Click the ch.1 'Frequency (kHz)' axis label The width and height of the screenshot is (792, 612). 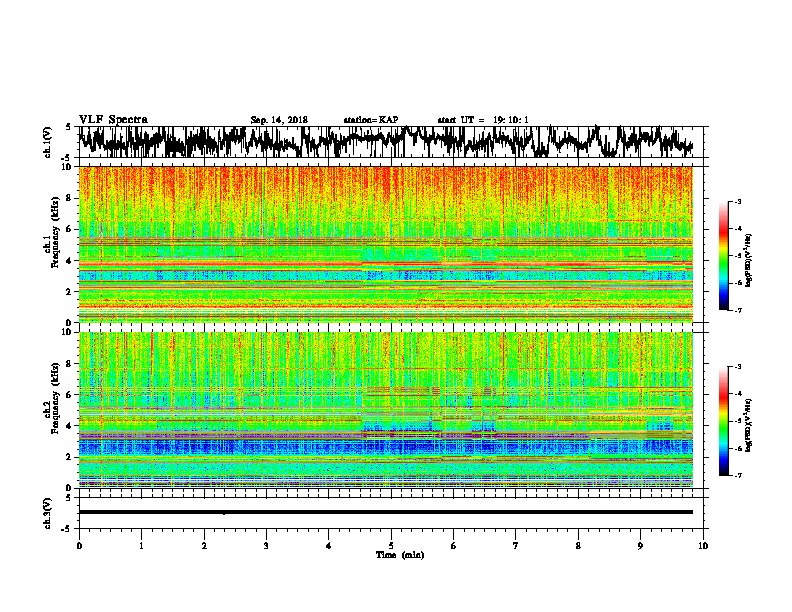tap(56, 233)
